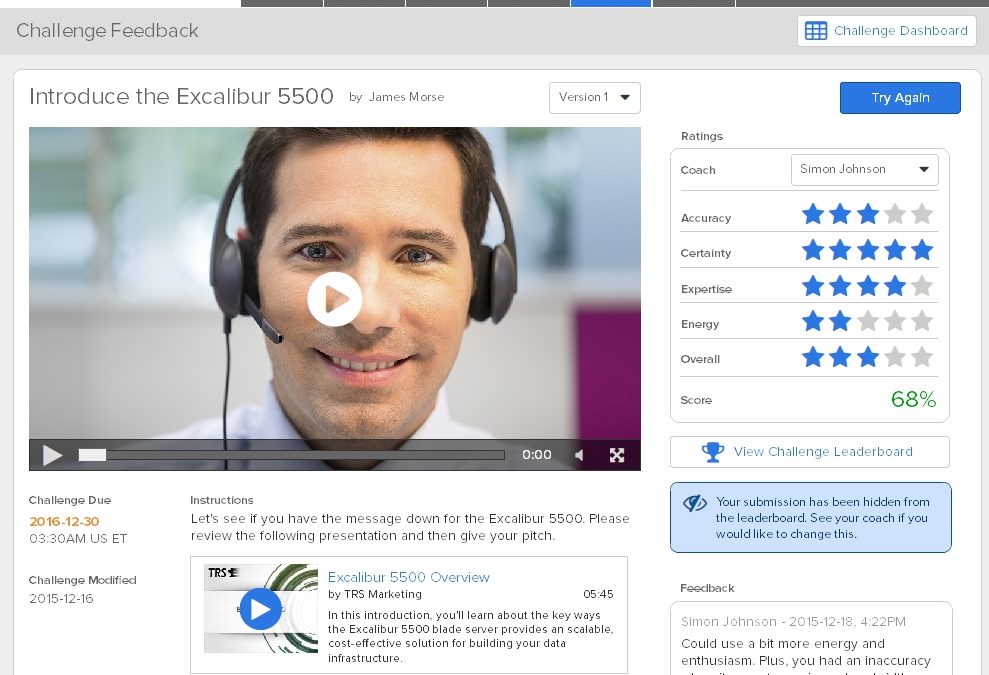Click the fourth star in Accuracy row
Image resolution: width=989 pixels, height=675 pixels.
tap(894, 214)
